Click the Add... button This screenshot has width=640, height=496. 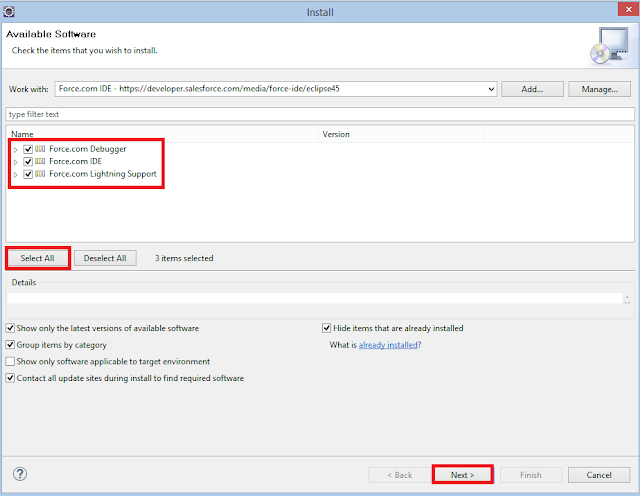(532, 89)
